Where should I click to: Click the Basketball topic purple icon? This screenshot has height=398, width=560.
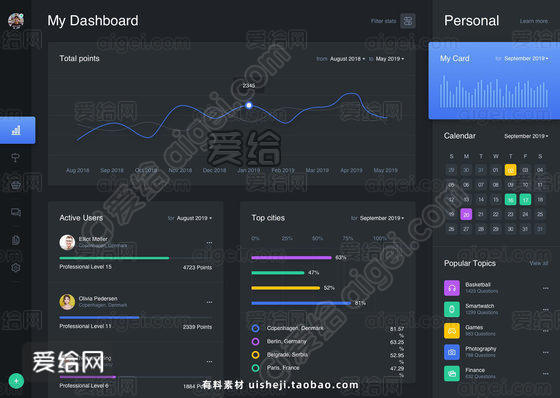(451, 288)
